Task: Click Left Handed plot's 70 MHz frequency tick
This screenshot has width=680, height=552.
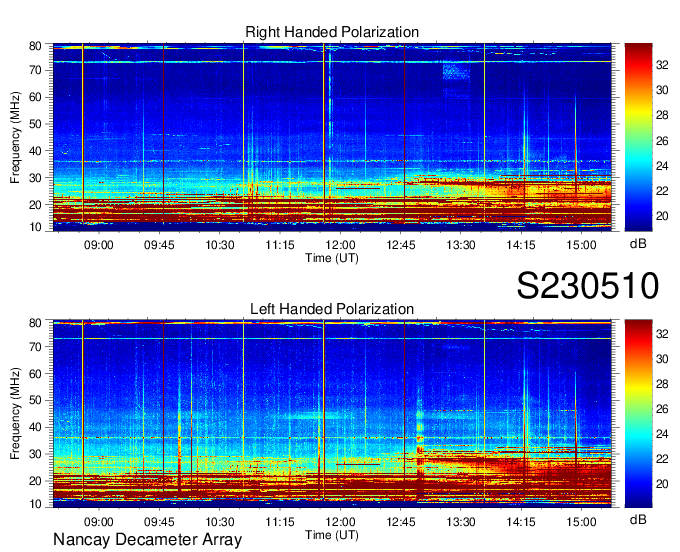Action: [35, 347]
